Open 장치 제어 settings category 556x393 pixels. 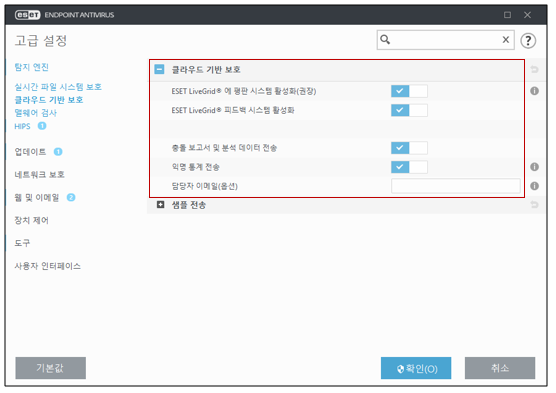click(32, 220)
